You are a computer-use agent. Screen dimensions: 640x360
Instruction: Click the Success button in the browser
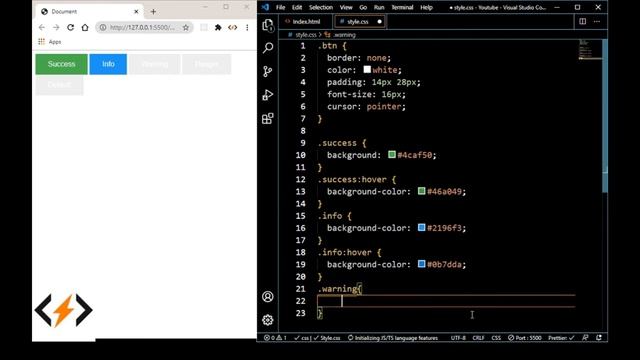click(x=61, y=64)
